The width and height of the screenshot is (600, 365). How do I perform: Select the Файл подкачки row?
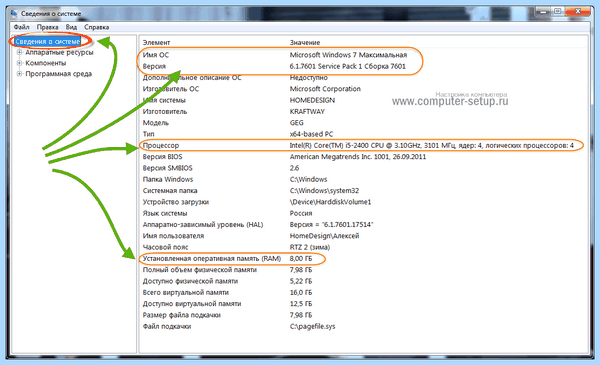[364, 326]
